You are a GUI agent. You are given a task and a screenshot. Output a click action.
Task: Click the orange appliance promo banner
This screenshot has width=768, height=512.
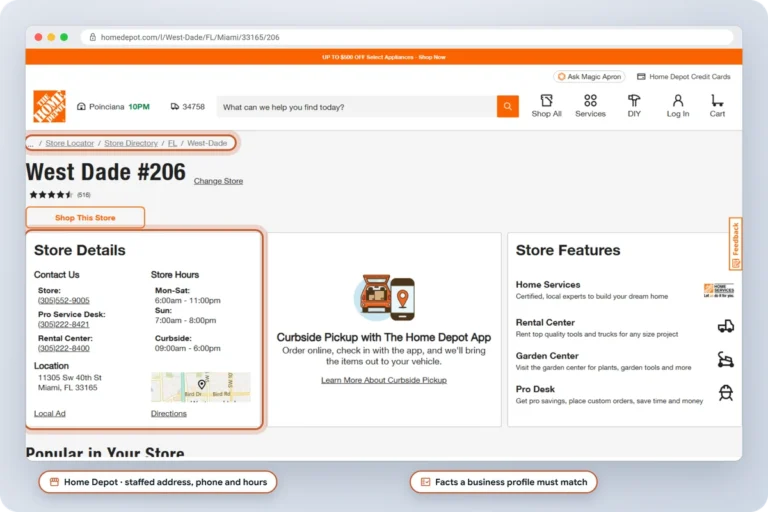[x=384, y=57]
